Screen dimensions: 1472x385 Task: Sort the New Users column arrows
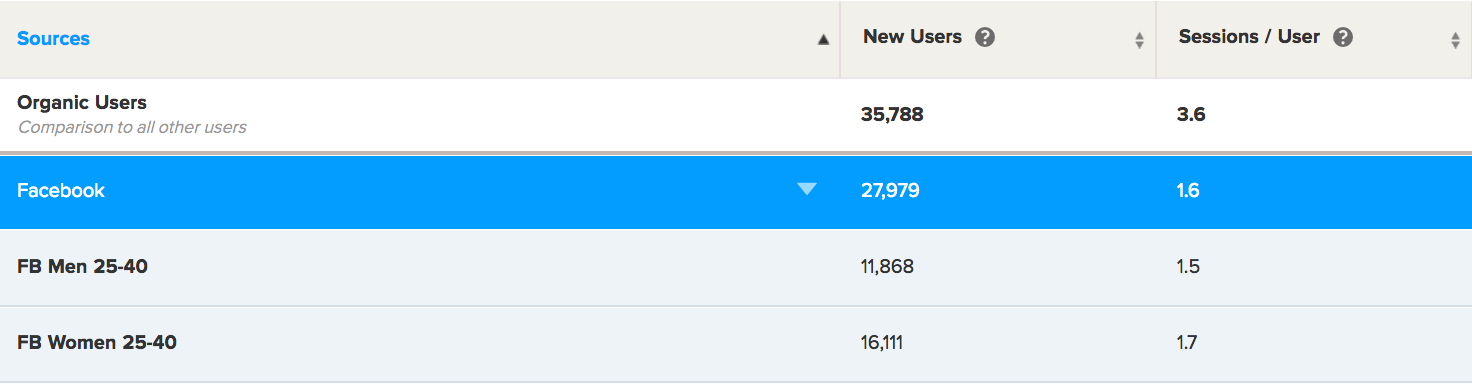click(x=1139, y=40)
